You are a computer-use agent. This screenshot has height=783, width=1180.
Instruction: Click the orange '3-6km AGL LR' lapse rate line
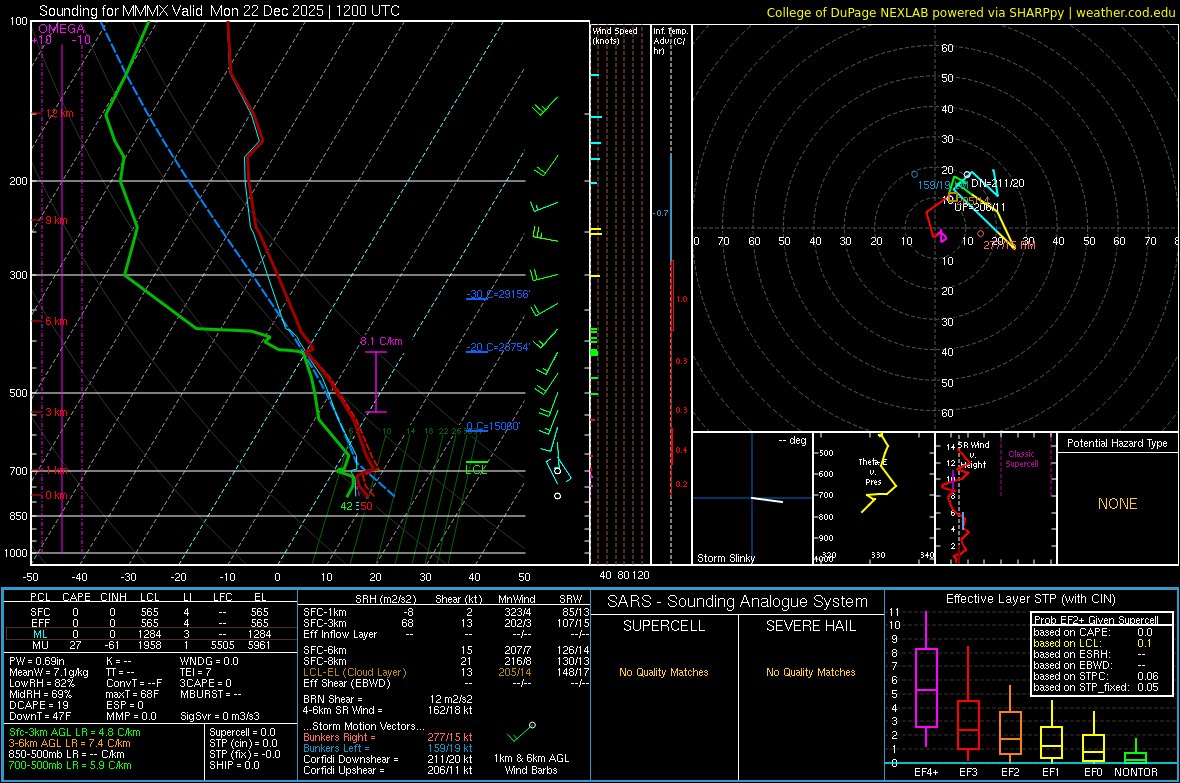[x=69, y=744]
